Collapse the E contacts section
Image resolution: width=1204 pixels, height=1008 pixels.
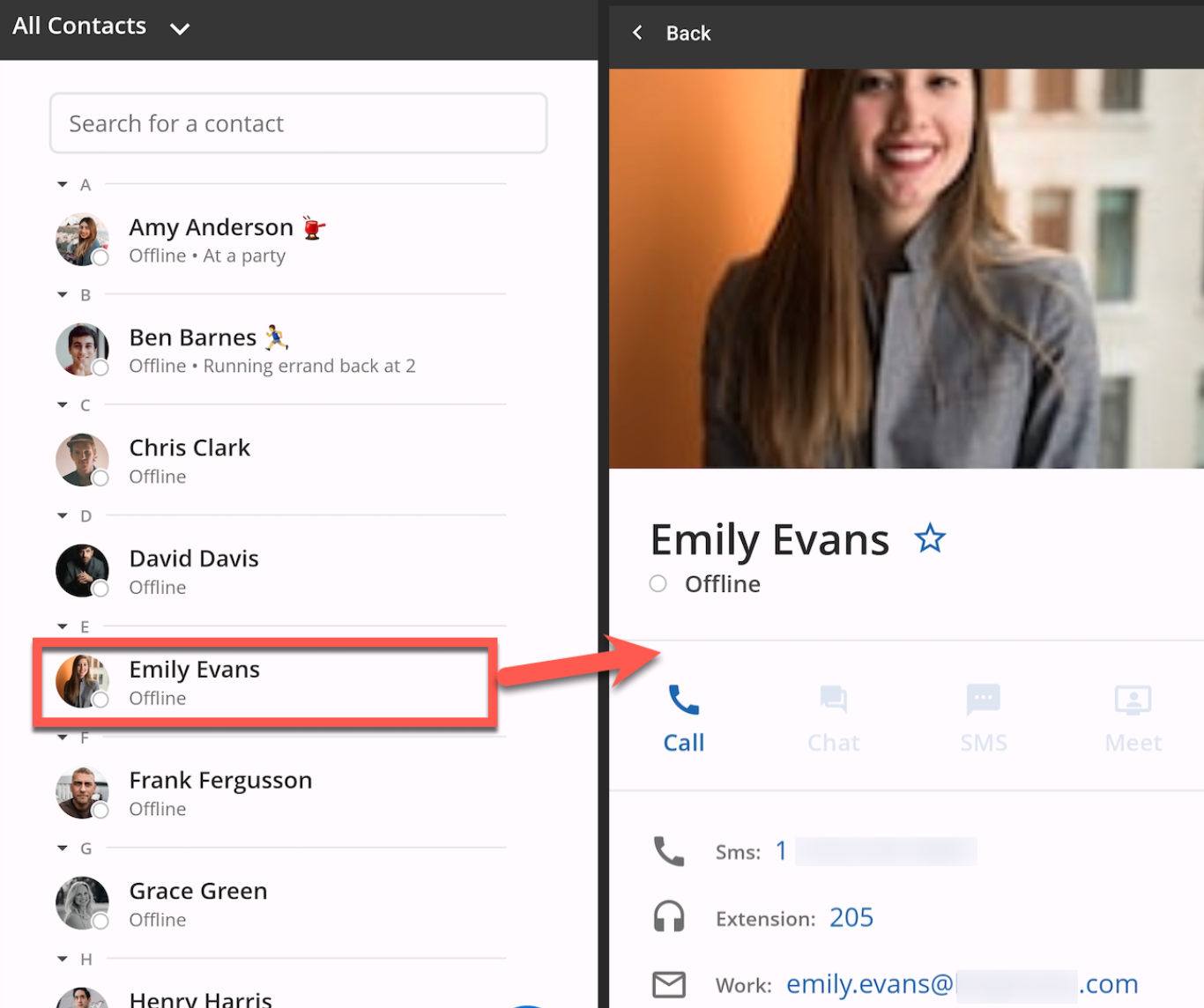pos(63,626)
